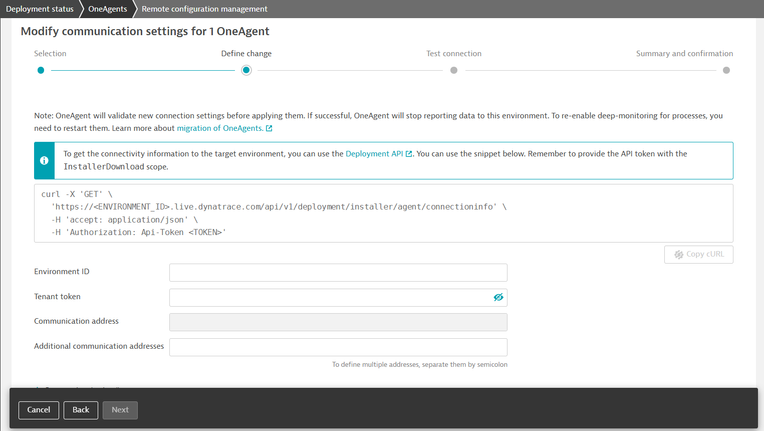Click the external link icon after Deployment API
Viewport: 764px width, 431px height.
409,154
